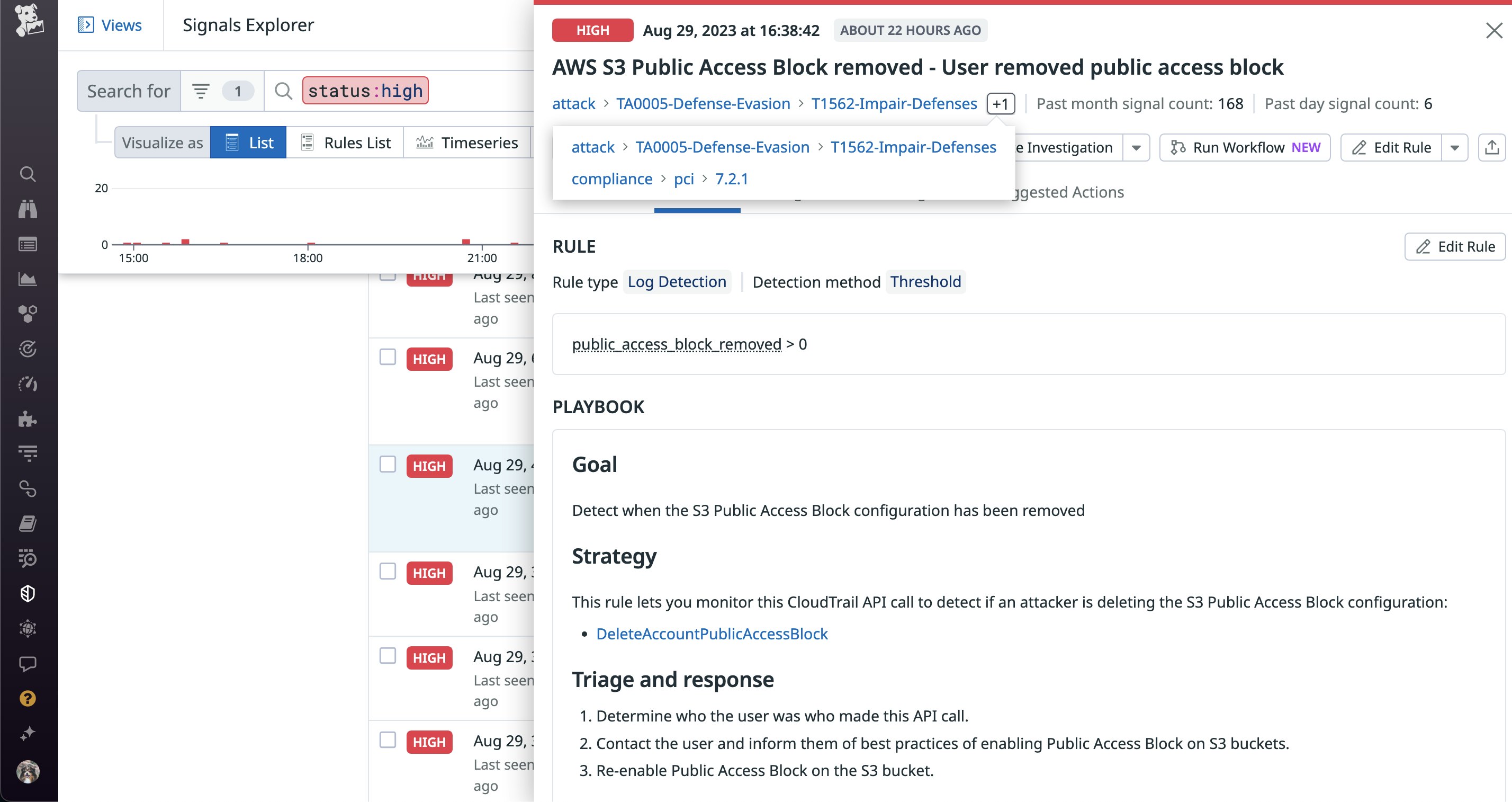Expand the +1 tags badge
The height and width of the screenshot is (802, 1512).
(x=1001, y=103)
